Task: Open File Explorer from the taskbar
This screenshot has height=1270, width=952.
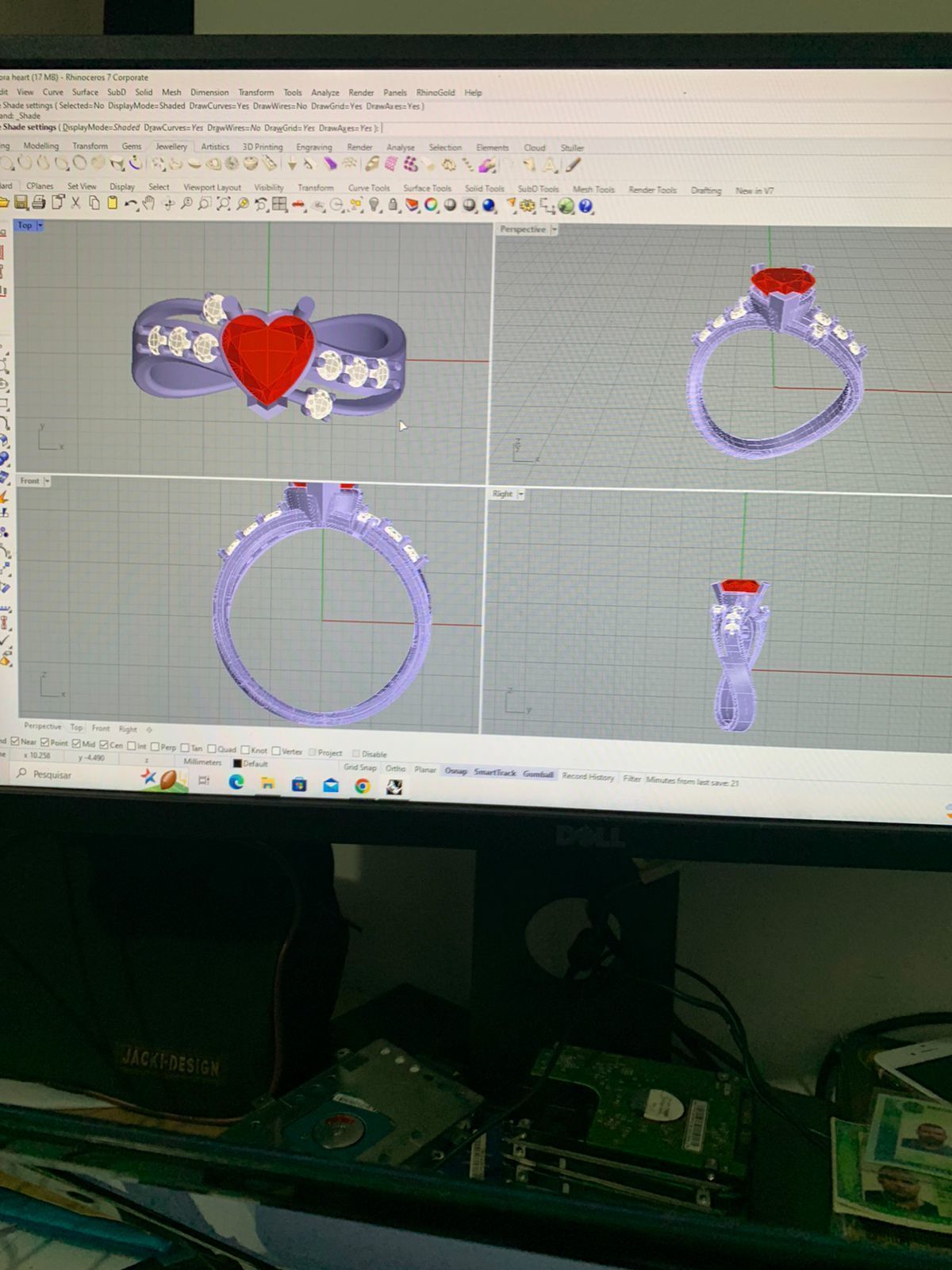Action: pyautogui.click(x=268, y=783)
